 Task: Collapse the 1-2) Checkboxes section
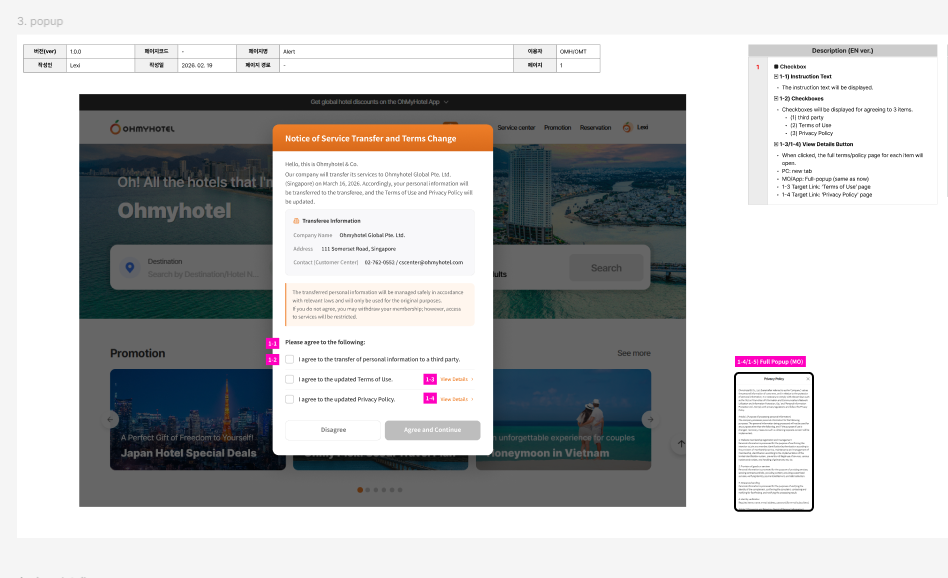click(x=776, y=99)
